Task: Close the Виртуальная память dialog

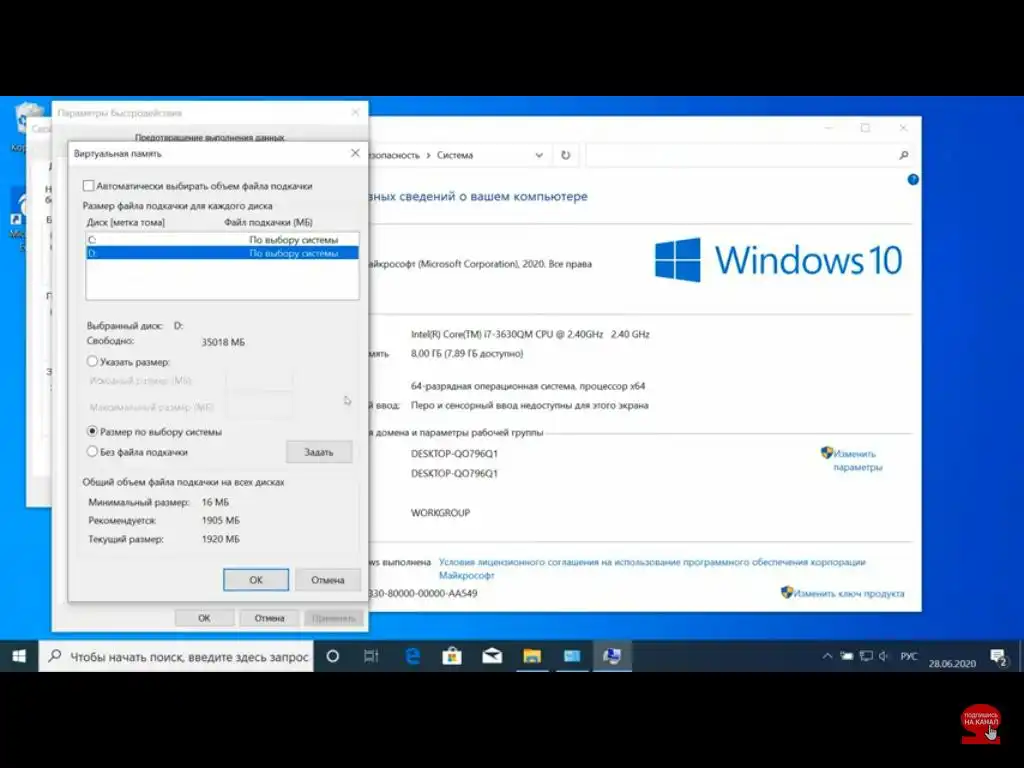Action: click(x=355, y=153)
